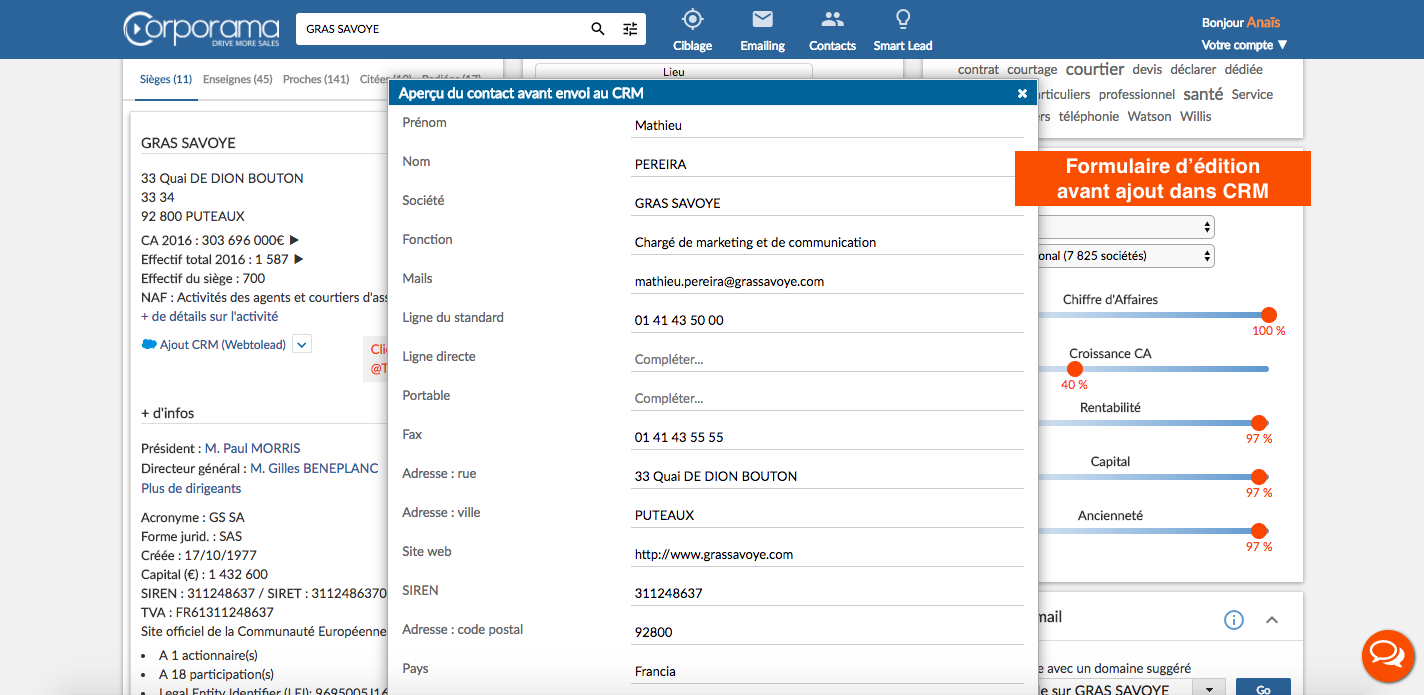Image resolution: width=1424 pixels, height=695 pixels.
Task: Click the Portable empty field
Action: [827, 398]
